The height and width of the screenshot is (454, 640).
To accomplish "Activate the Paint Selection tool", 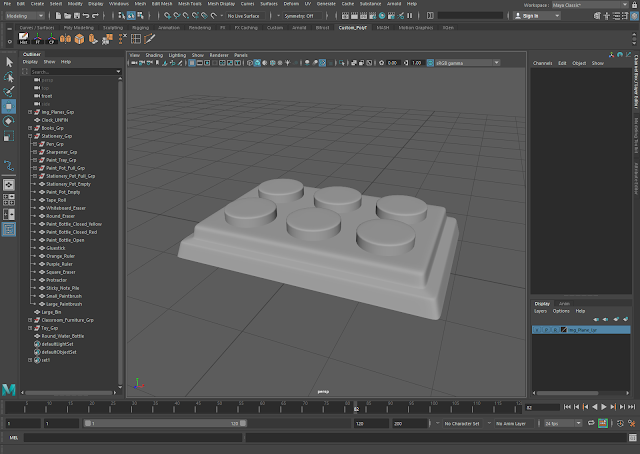I will (x=9, y=91).
